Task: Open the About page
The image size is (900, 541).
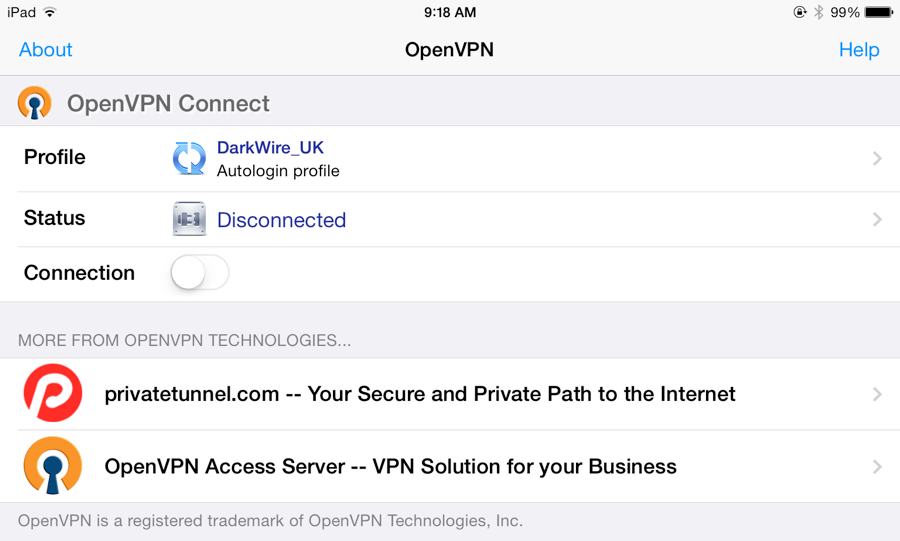Action: (46, 49)
